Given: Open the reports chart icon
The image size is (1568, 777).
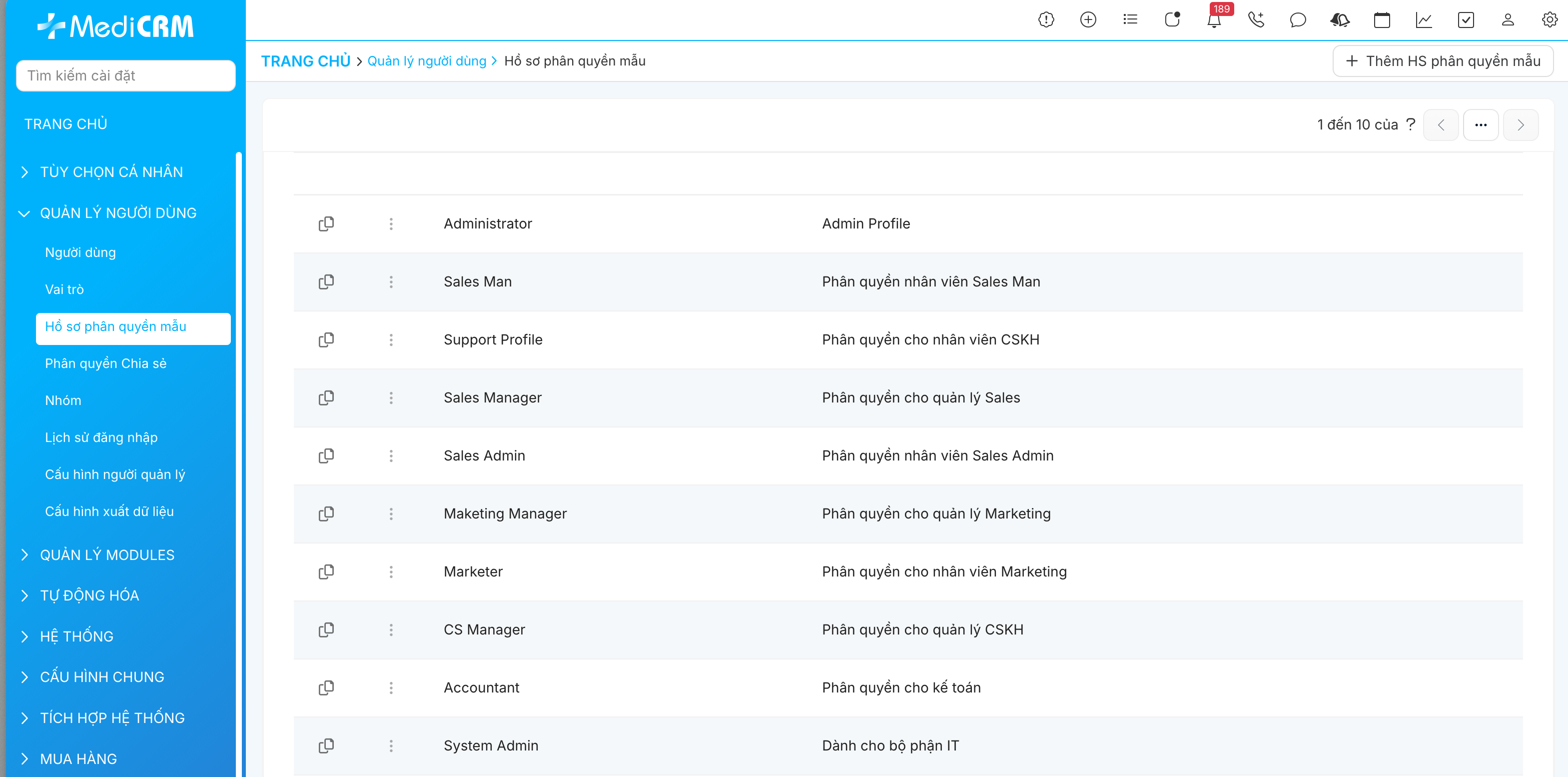Looking at the screenshot, I should (1424, 20).
